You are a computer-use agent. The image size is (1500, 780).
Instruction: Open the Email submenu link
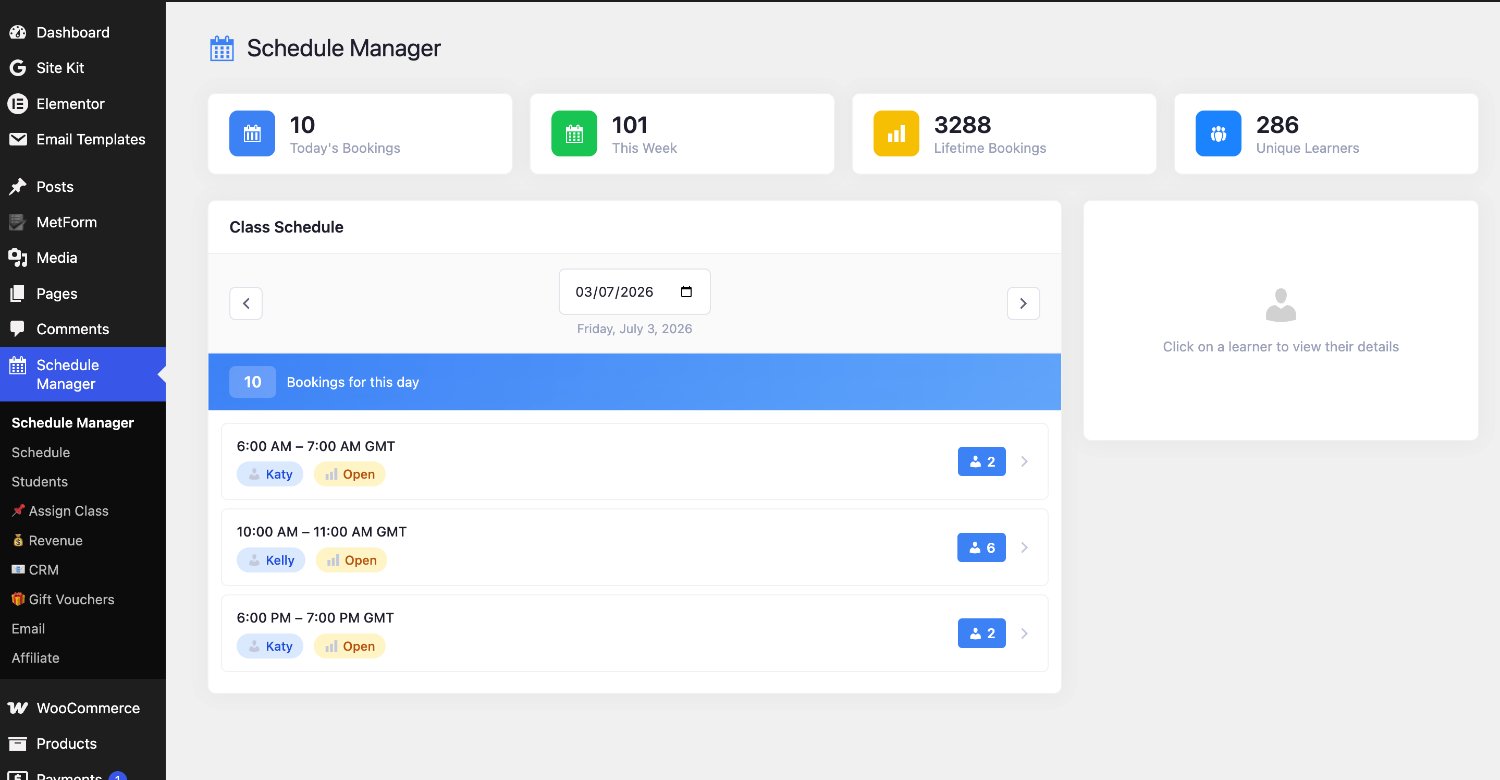tap(28, 629)
